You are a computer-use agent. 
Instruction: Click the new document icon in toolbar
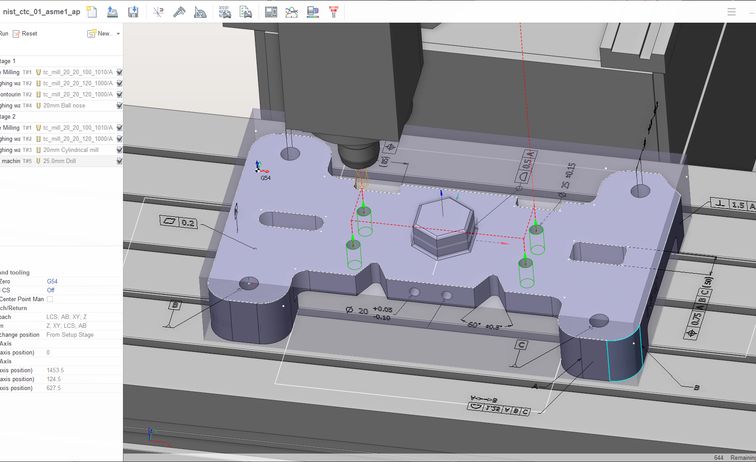coord(91,12)
